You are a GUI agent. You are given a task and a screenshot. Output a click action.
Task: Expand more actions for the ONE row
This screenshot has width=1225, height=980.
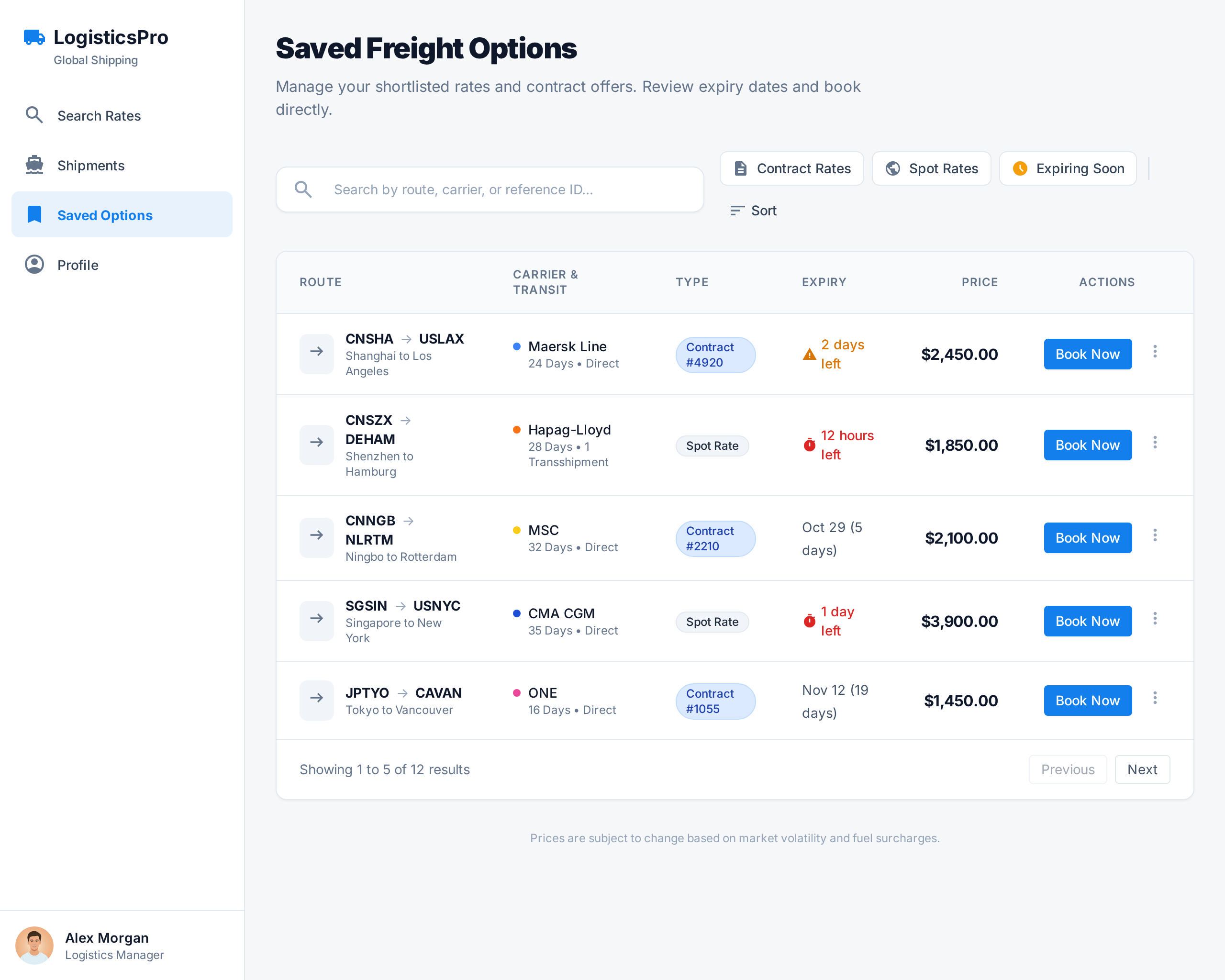click(x=1155, y=698)
